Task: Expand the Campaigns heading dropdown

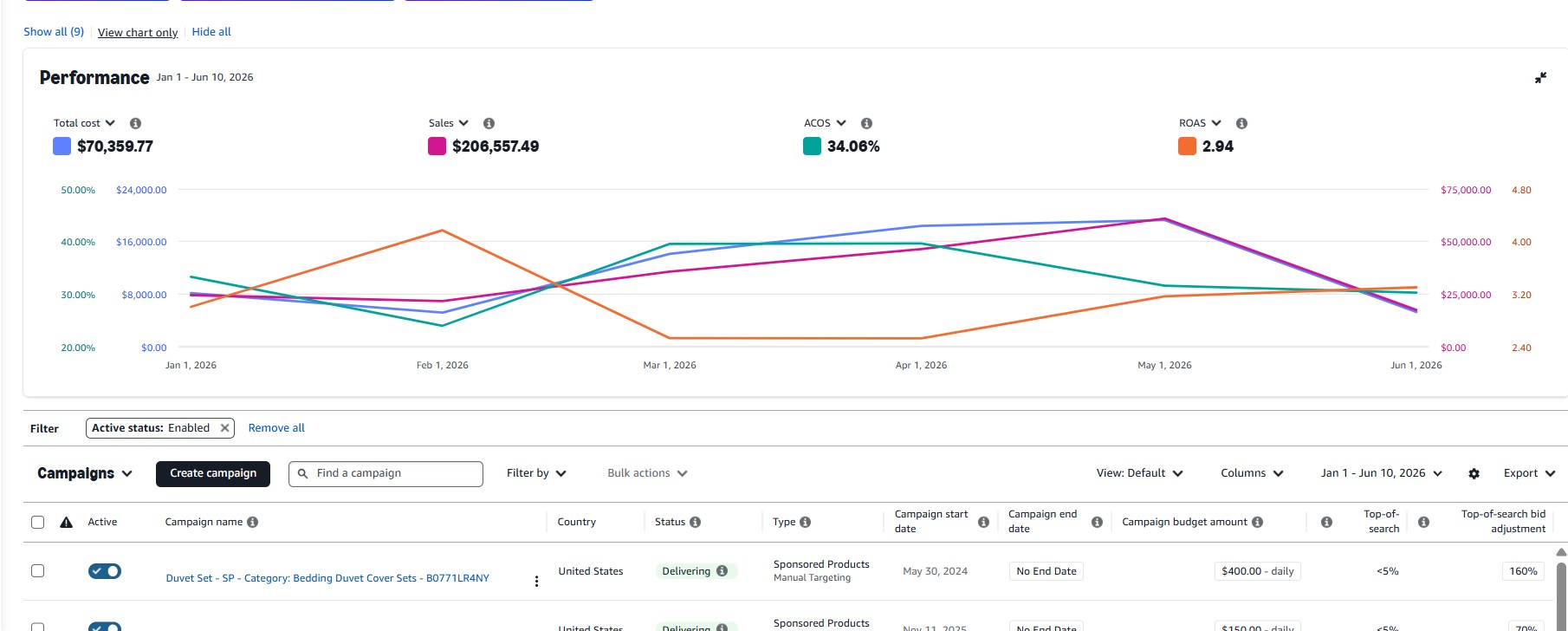Action: 85,473
